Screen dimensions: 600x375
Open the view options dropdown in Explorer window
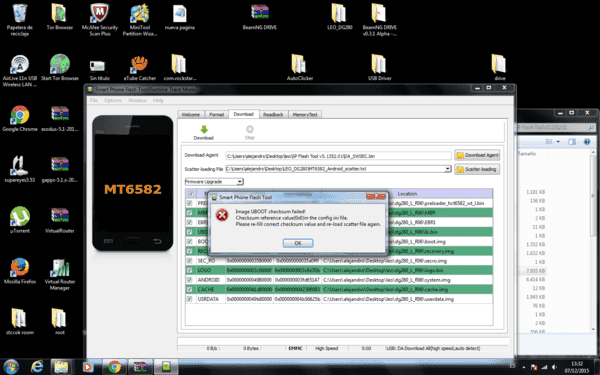558,142
